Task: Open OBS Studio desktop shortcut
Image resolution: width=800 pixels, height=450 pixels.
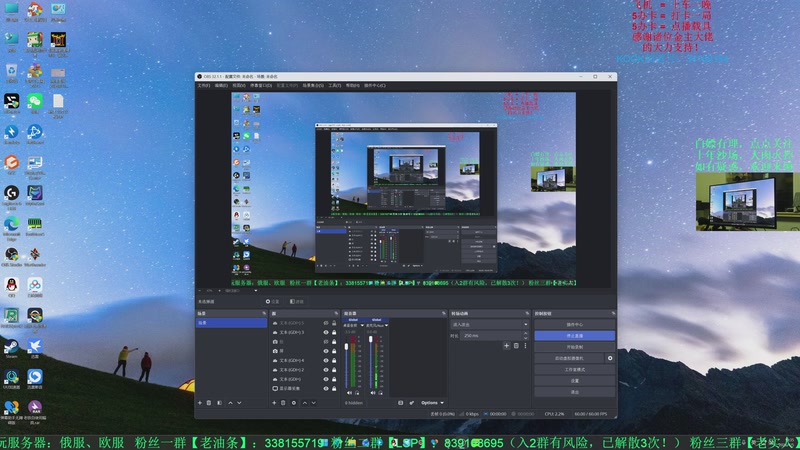Action: click(11, 257)
